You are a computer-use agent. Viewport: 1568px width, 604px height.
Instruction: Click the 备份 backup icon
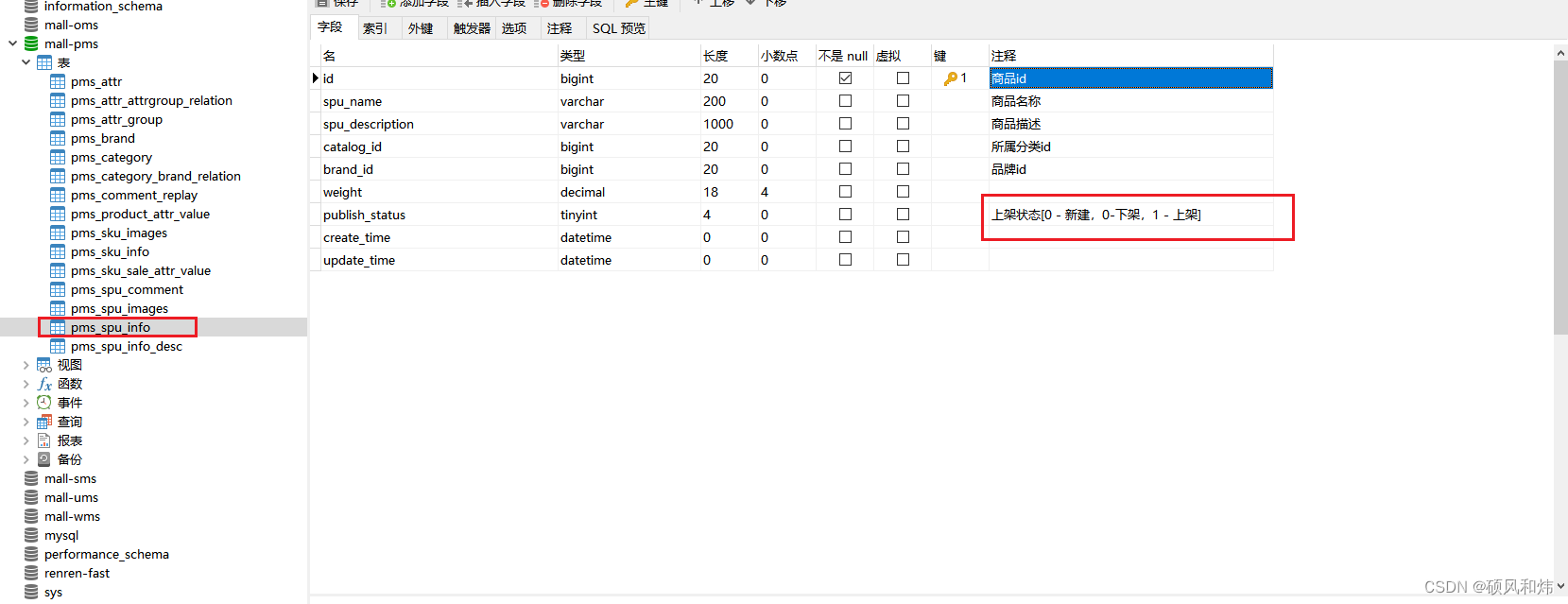click(44, 459)
